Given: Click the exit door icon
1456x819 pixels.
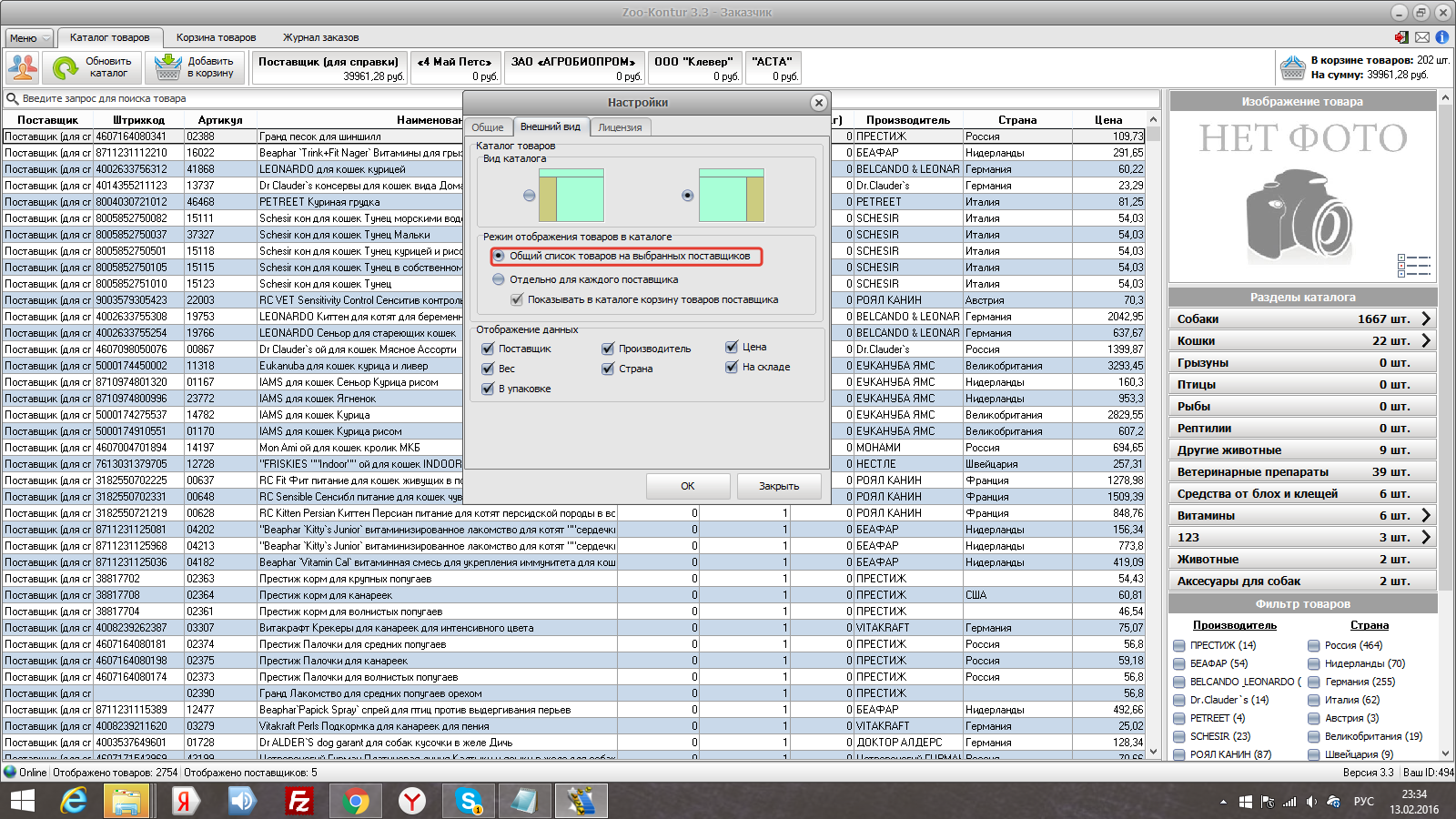Looking at the screenshot, I should click(x=1401, y=37).
